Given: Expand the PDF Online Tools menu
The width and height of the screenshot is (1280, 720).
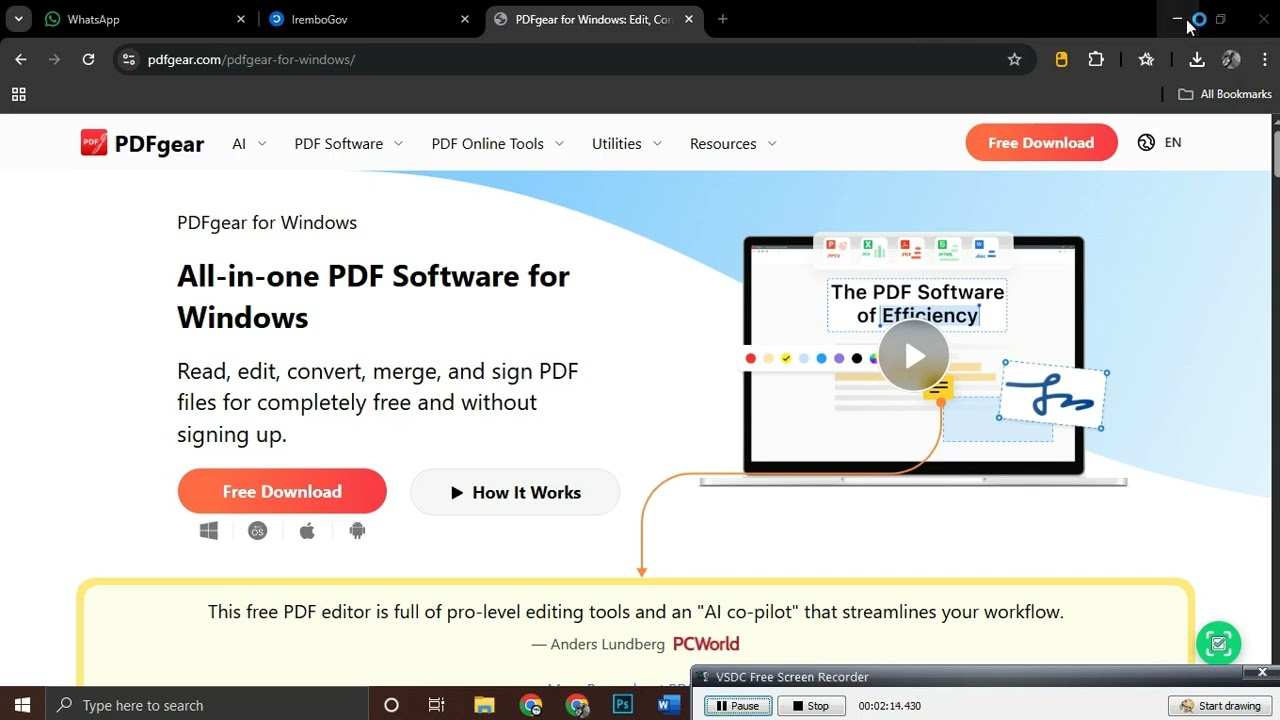Looking at the screenshot, I should (497, 144).
